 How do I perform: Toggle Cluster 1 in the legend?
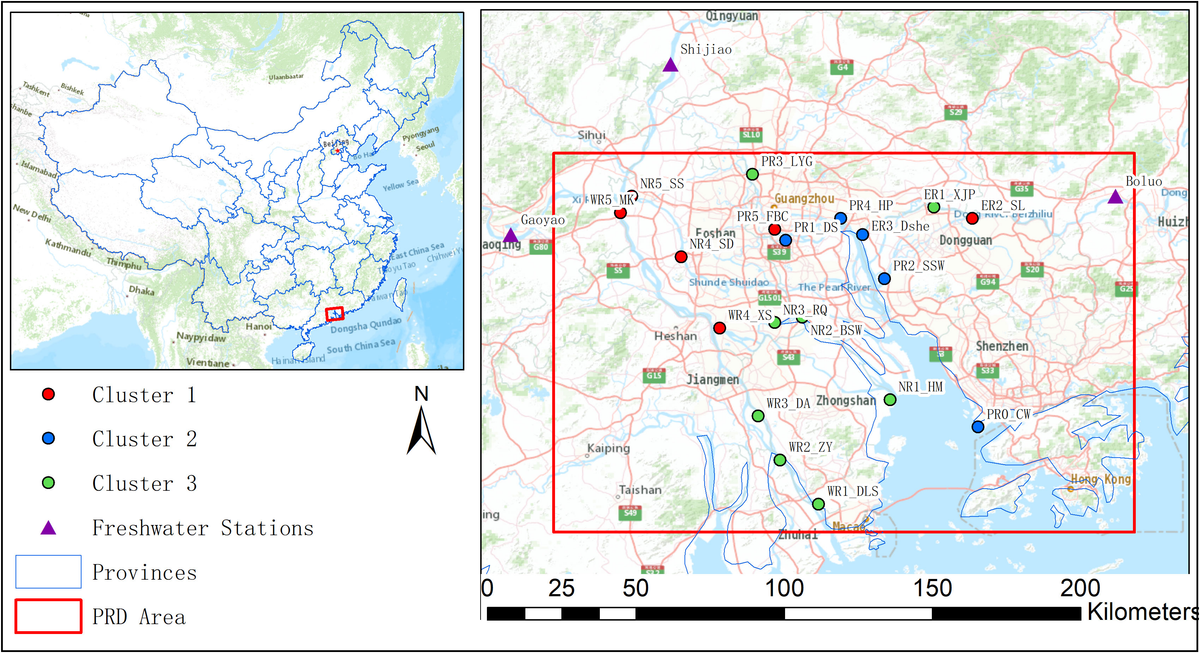point(49,395)
